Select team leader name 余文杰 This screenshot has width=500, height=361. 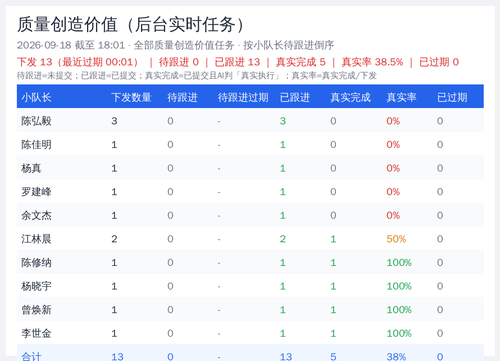click(36, 216)
